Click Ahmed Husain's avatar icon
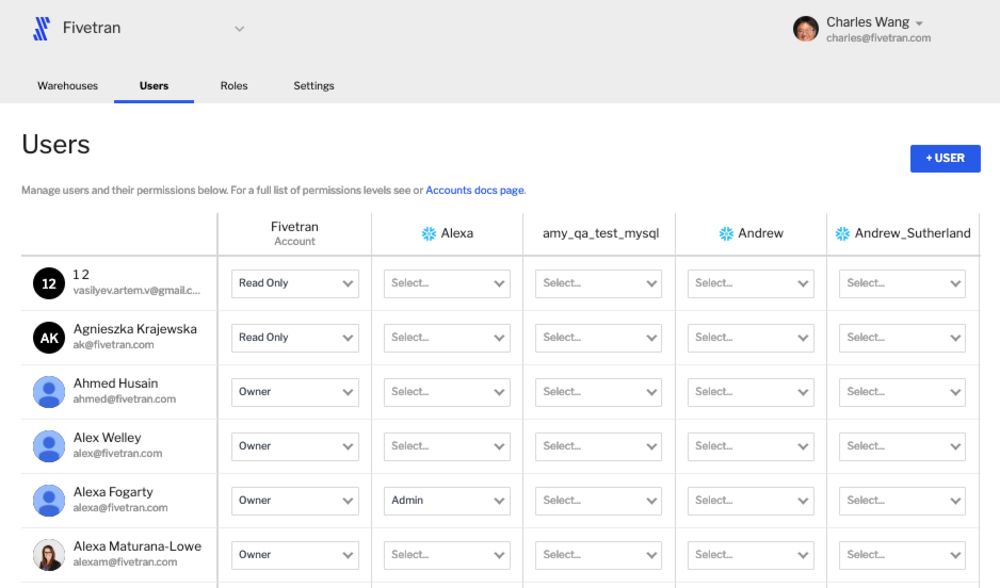Viewport: 1000px width, 588px height. point(49,392)
